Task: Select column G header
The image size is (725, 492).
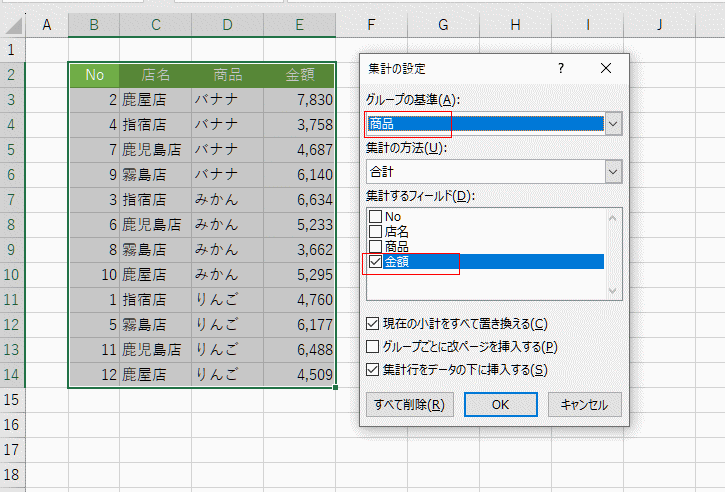Action: [443, 25]
